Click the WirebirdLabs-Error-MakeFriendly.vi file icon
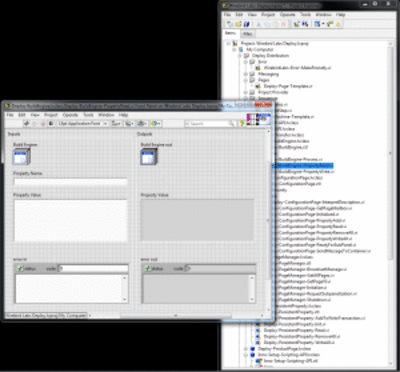Viewport: 400px width, 372px height. tap(258, 68)
